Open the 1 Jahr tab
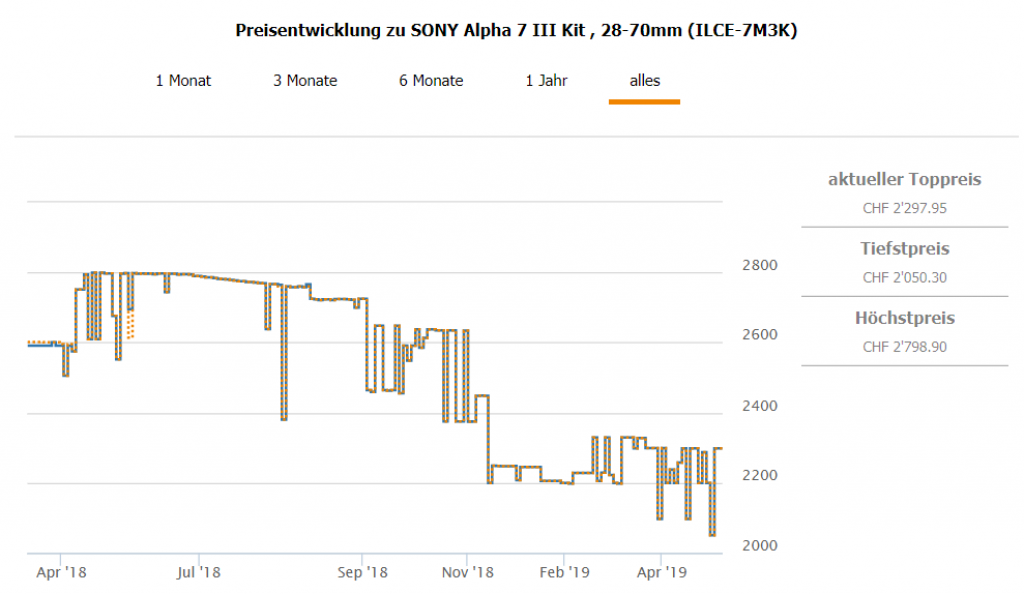1024x594 pixels. (x=546, y=81)
